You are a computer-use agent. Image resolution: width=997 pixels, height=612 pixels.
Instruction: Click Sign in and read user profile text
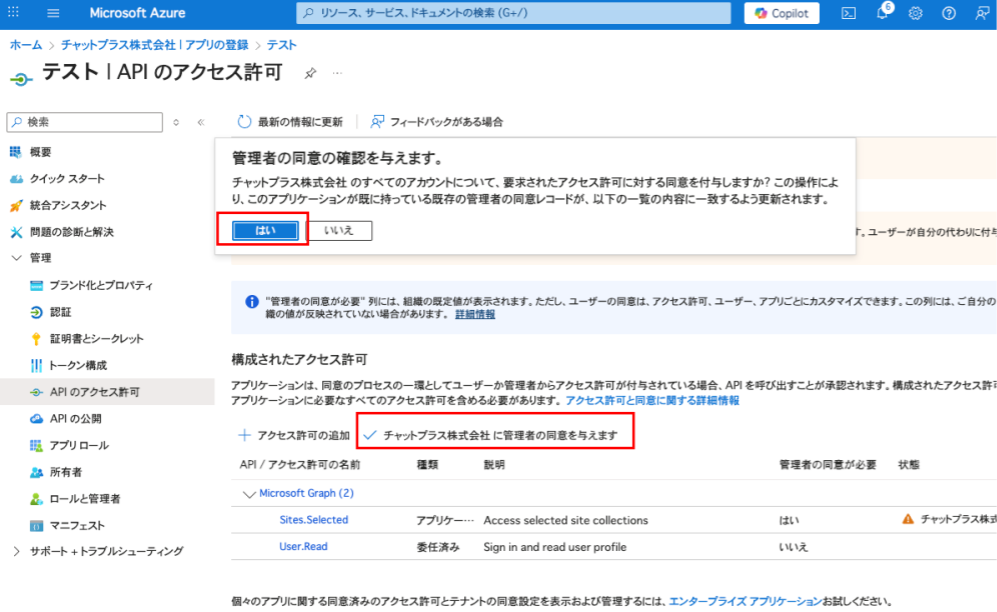pos(555,547)
